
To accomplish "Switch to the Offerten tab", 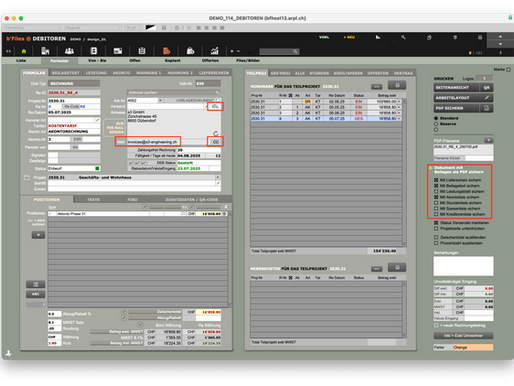I will tap(210, 61).
